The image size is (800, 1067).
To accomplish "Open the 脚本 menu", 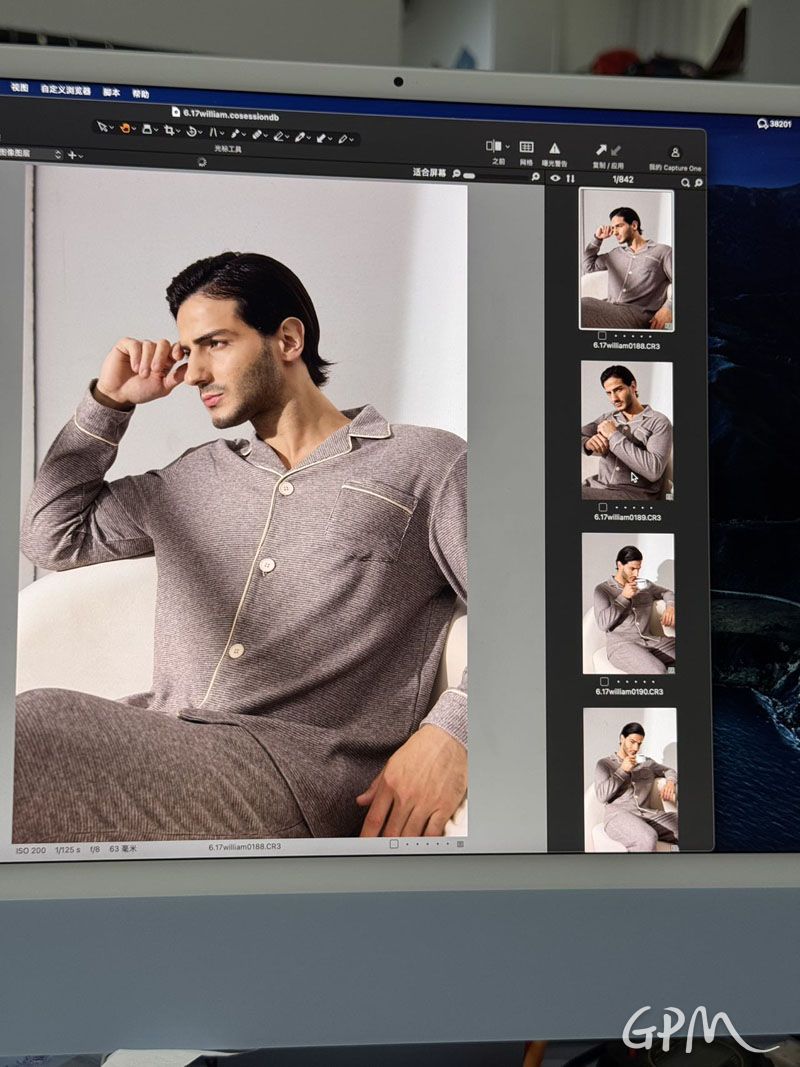I will tap(112, 92).
